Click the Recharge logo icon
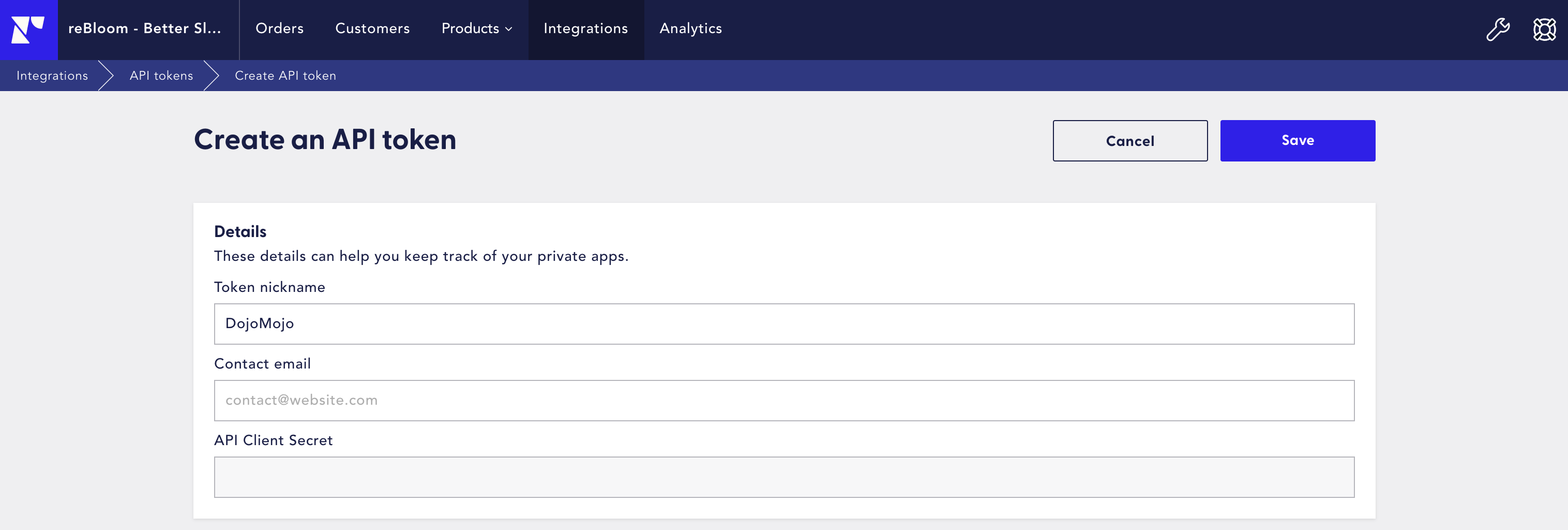 [28, 29]
